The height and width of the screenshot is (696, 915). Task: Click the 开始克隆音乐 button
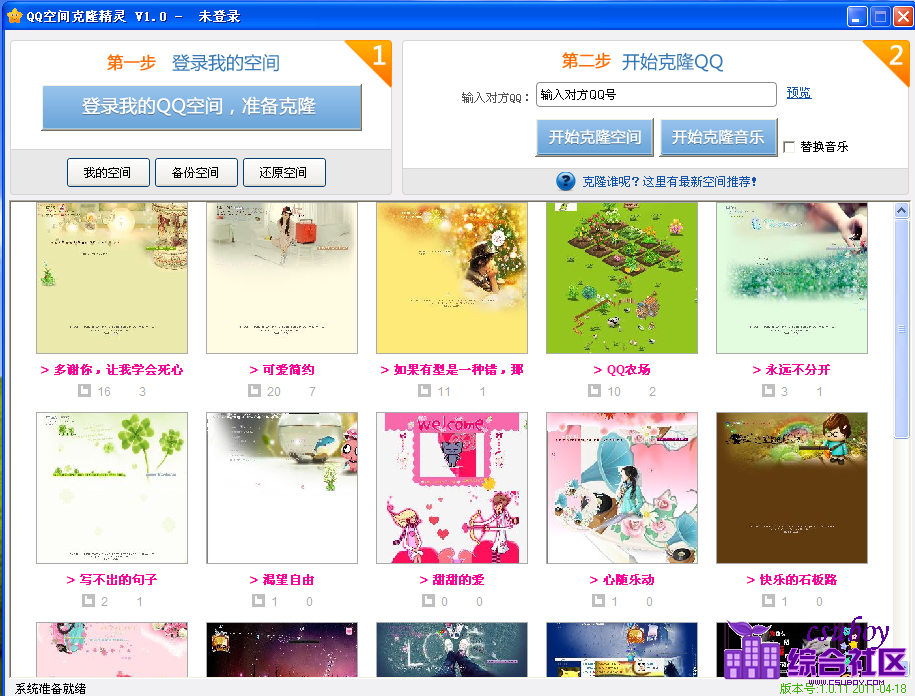pyautogui.click(x=718, y=137)
